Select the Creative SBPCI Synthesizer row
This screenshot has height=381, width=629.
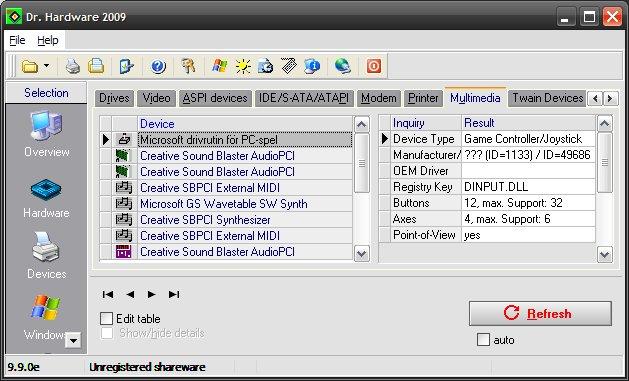coord(245,220)
